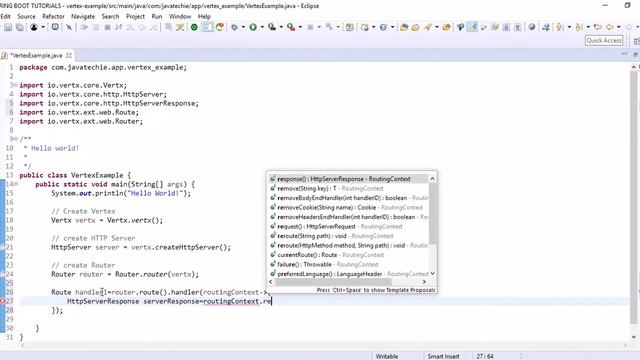Click the External Tools run icon
Image resolution: width=640 pixels, height=360 pixels.
click(x=291, y=27)
